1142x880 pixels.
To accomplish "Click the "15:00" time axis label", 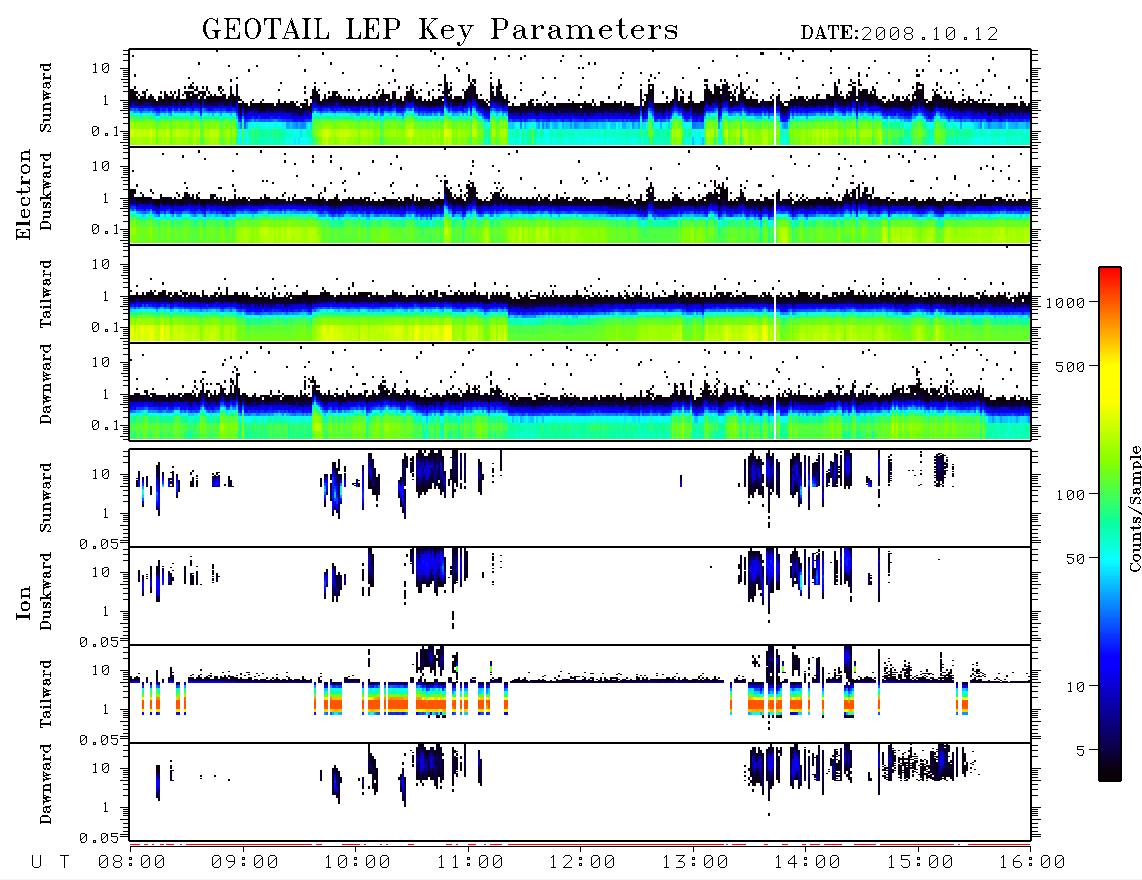I will tap(920, 862).
